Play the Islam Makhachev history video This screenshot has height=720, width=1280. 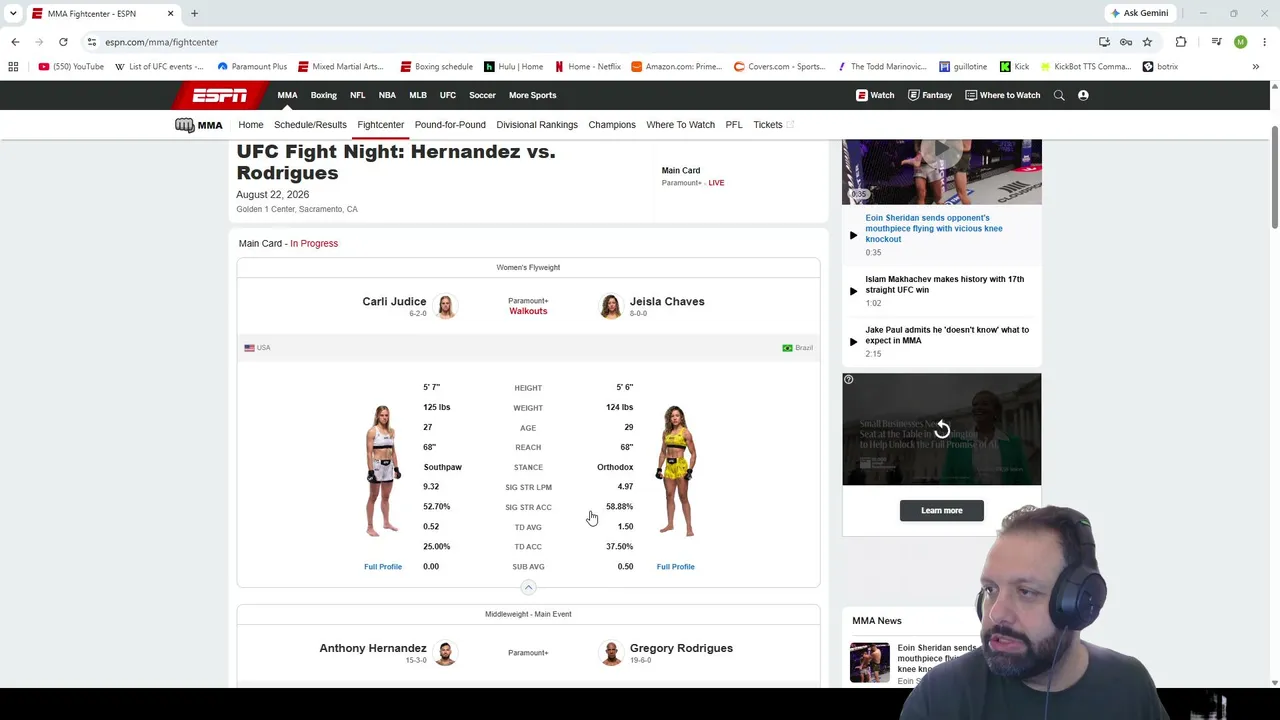(x=853, y=291)
